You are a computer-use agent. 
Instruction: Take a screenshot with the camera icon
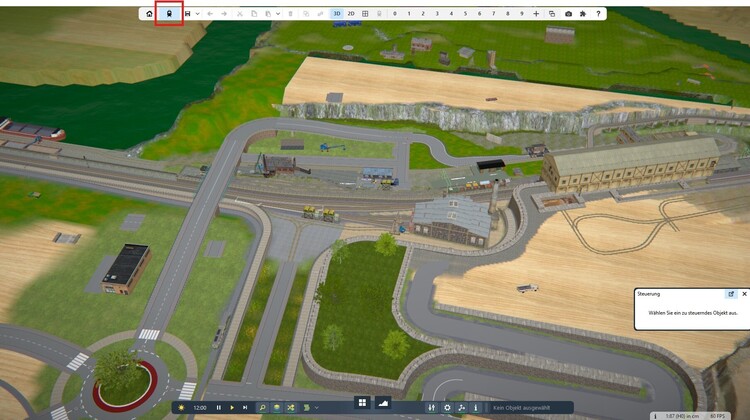click(568, 14)
